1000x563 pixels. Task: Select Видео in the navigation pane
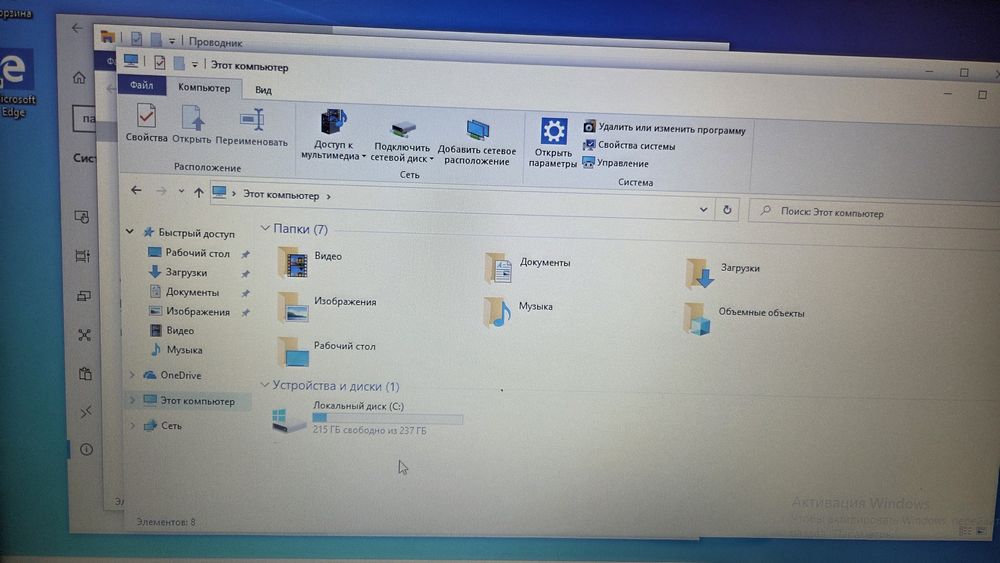180,330
